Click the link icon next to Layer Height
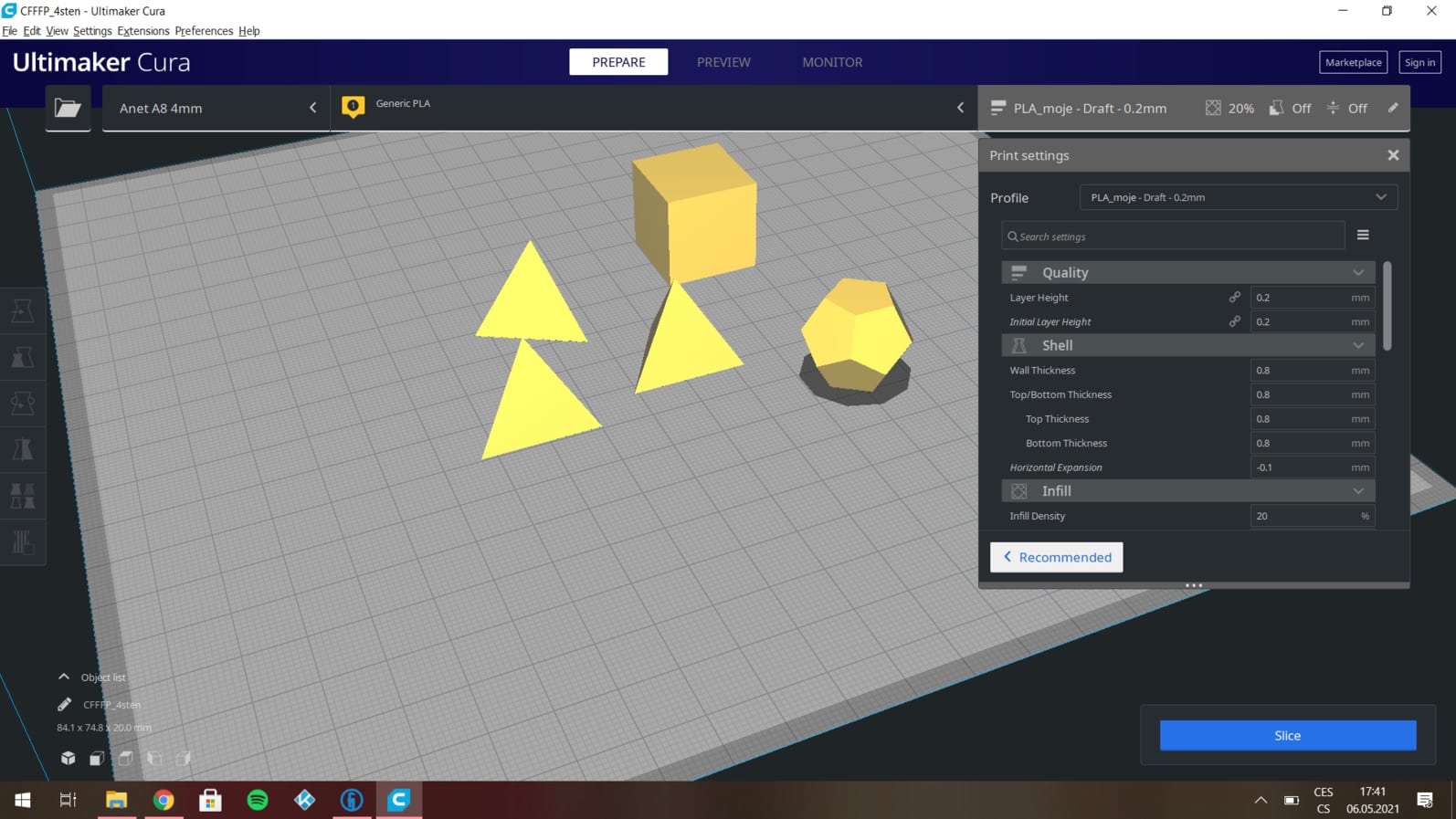 pyautogui.click(x=1234, y=297)
